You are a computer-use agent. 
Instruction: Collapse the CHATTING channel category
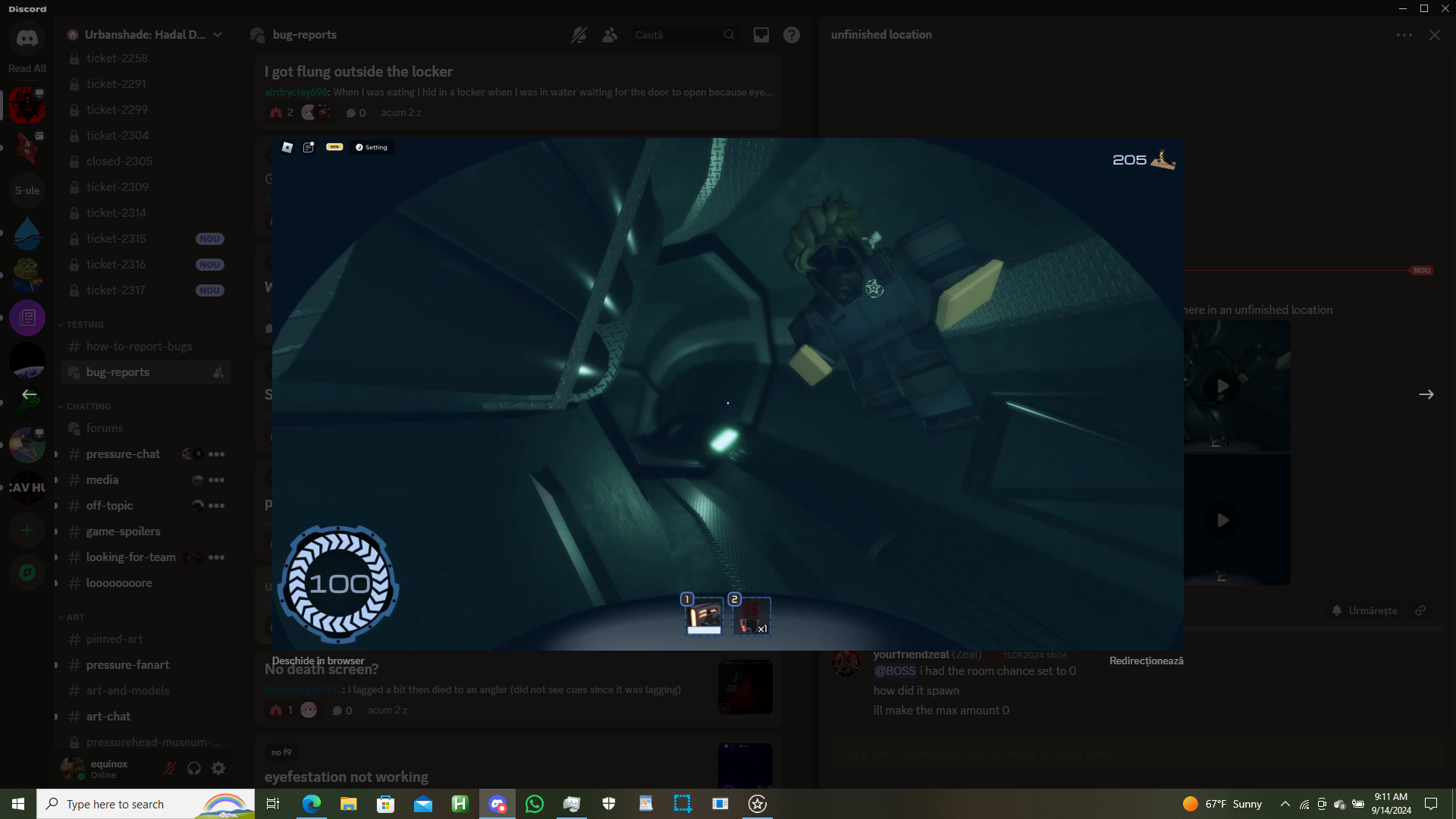point(87,406)
